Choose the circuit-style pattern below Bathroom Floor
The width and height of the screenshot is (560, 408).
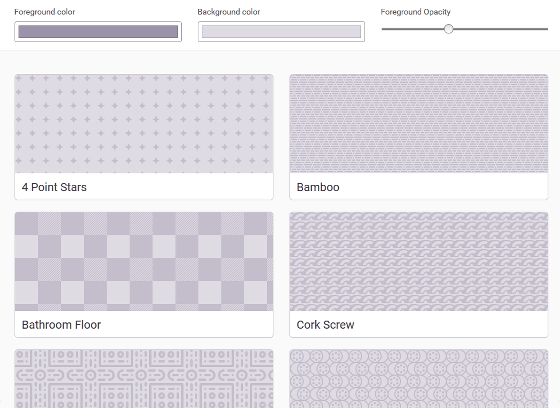[x=144, y=379]
